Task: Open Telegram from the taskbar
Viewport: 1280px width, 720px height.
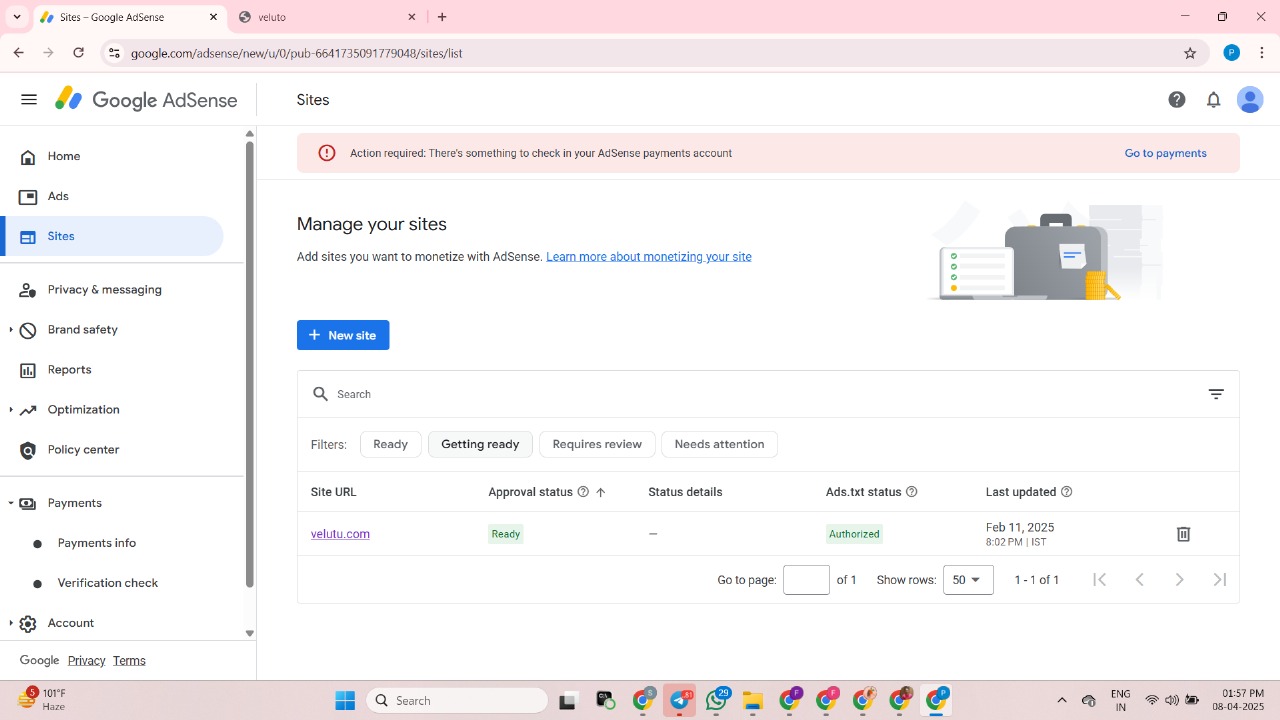Action: pos(680,701)
